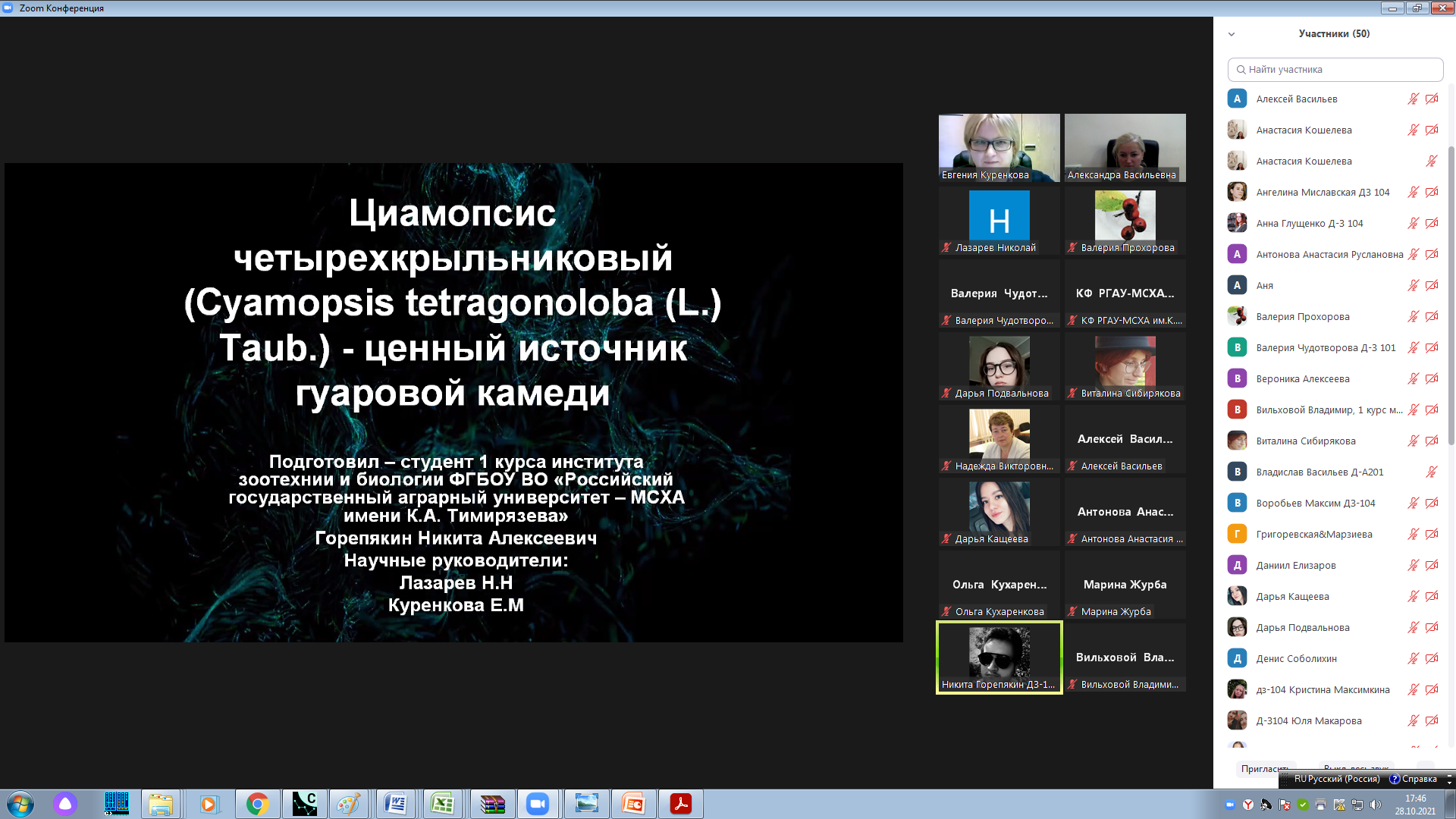Select Ольга Кухаренкова participant tile
The height and width of the screenshot is (819, 1456).
(999, 585)
